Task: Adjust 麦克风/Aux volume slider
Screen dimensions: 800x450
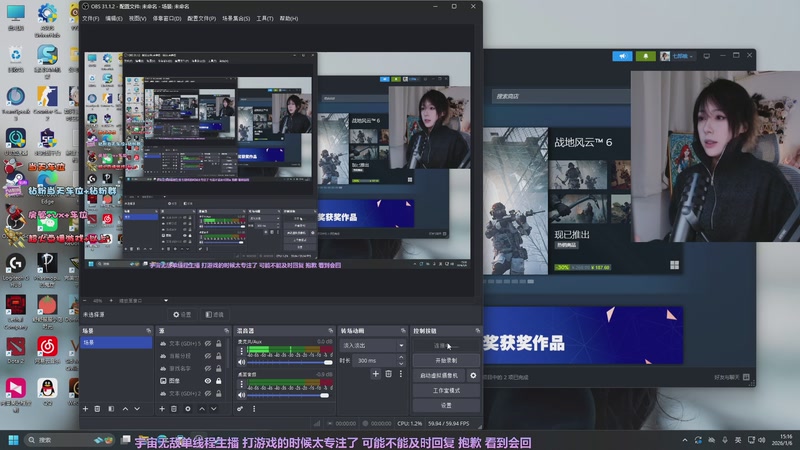Action: (290, 362)
